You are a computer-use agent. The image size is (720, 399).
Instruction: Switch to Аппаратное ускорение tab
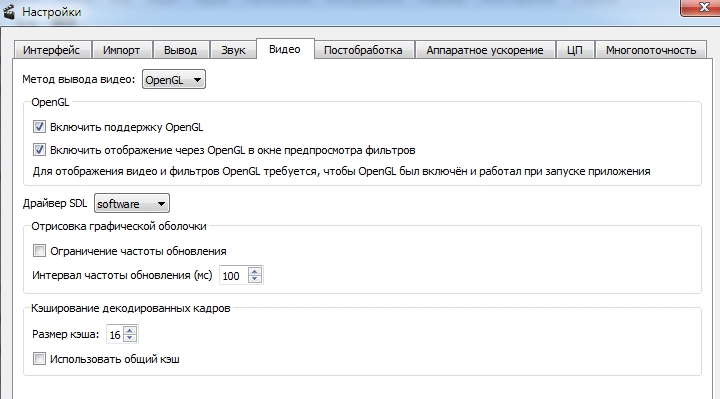(485, 50)
